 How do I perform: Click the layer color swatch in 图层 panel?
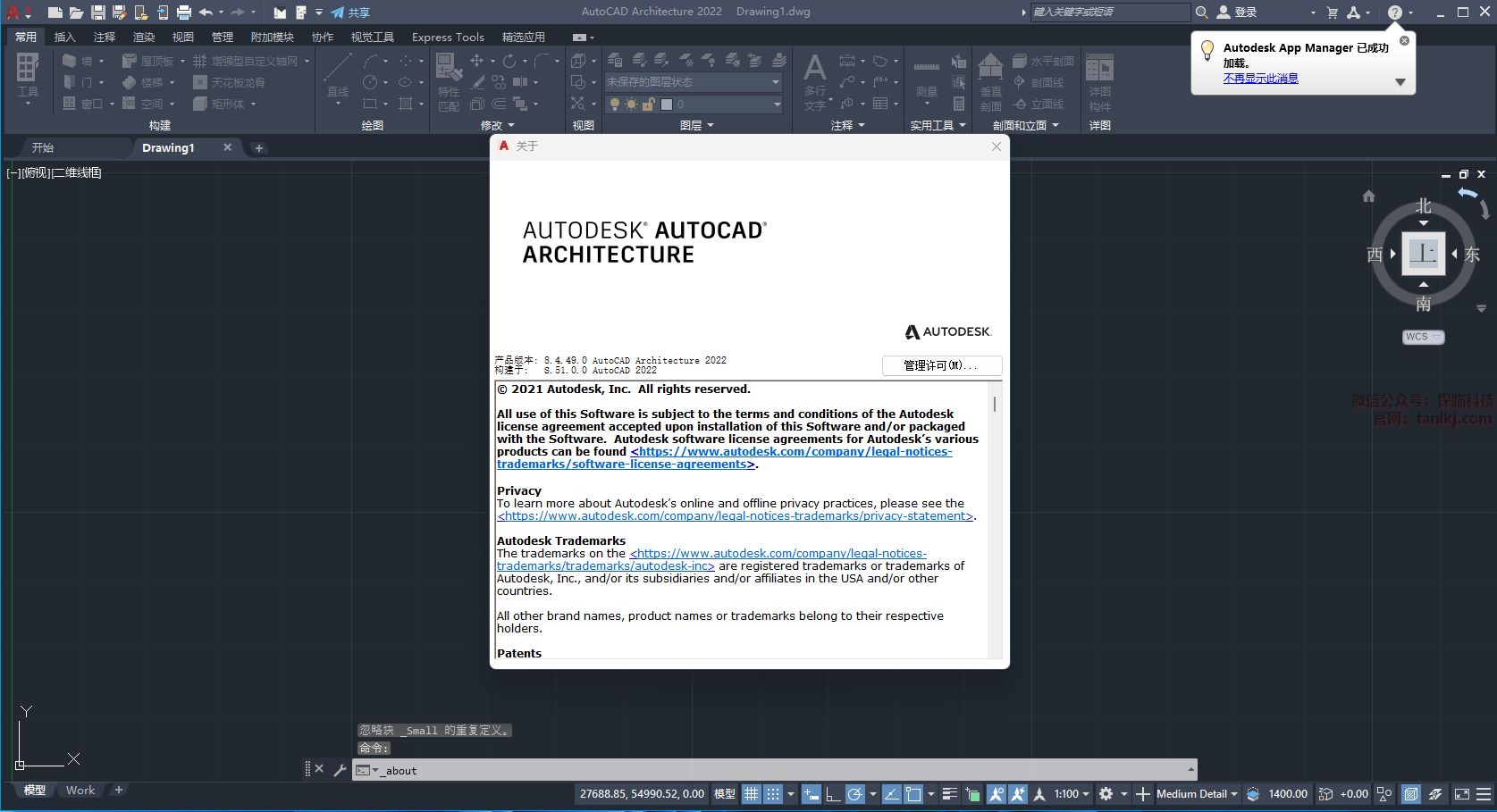pos(667,105)
